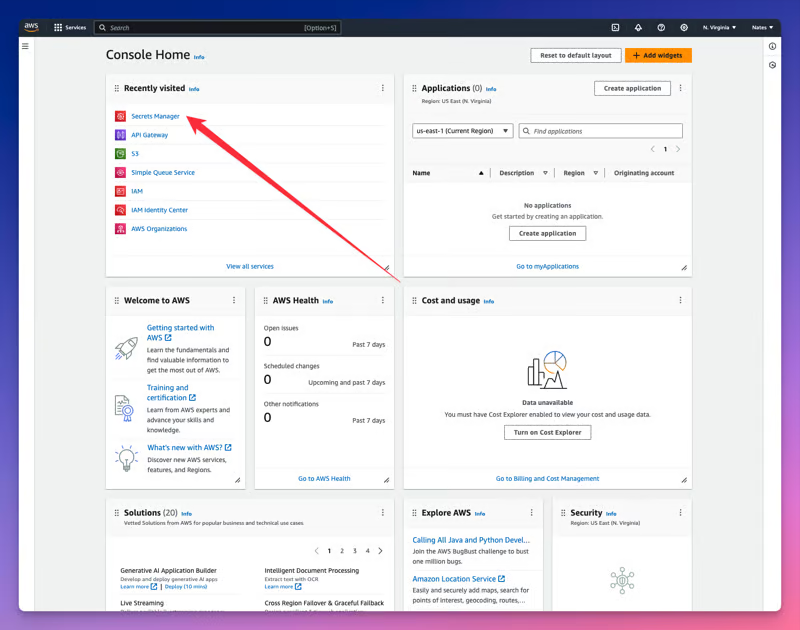The height and width of the screenshot is (630, 800).
Task: Click Turn on Cost Explorer
Action: 547,432
